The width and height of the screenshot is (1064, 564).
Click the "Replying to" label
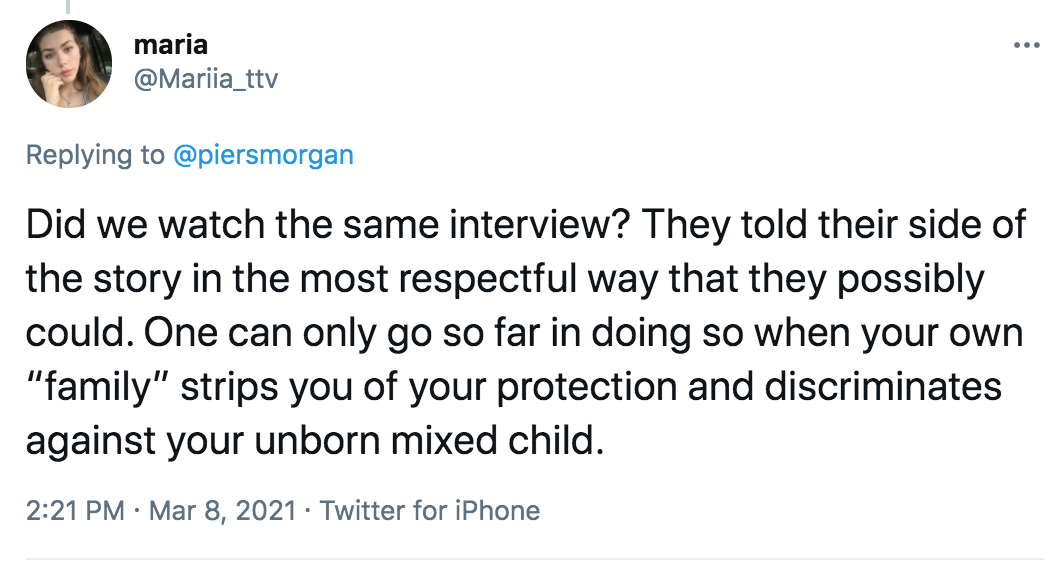click(96, 156)
